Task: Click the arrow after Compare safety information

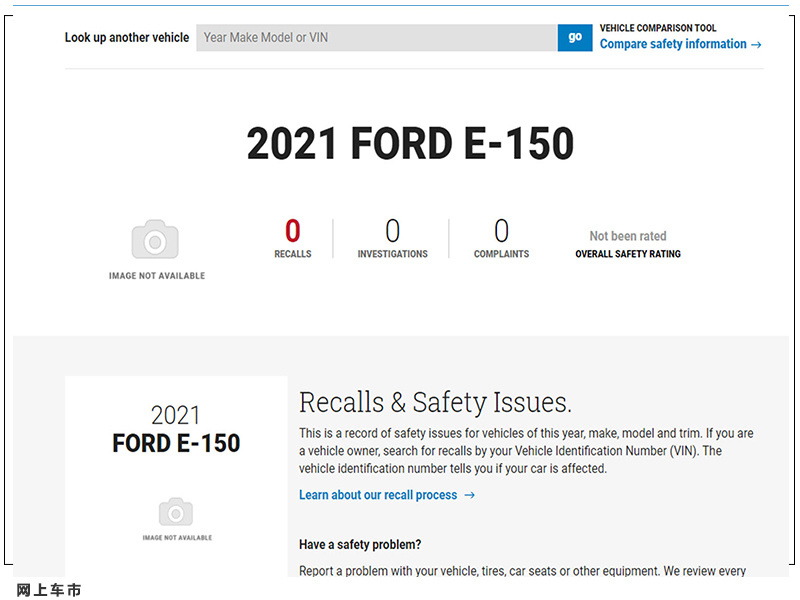Action: pyautogui.click(x=756, y=45)
